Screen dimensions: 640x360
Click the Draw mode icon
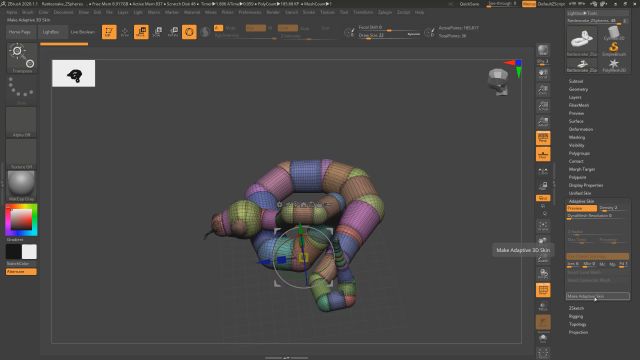125,32
